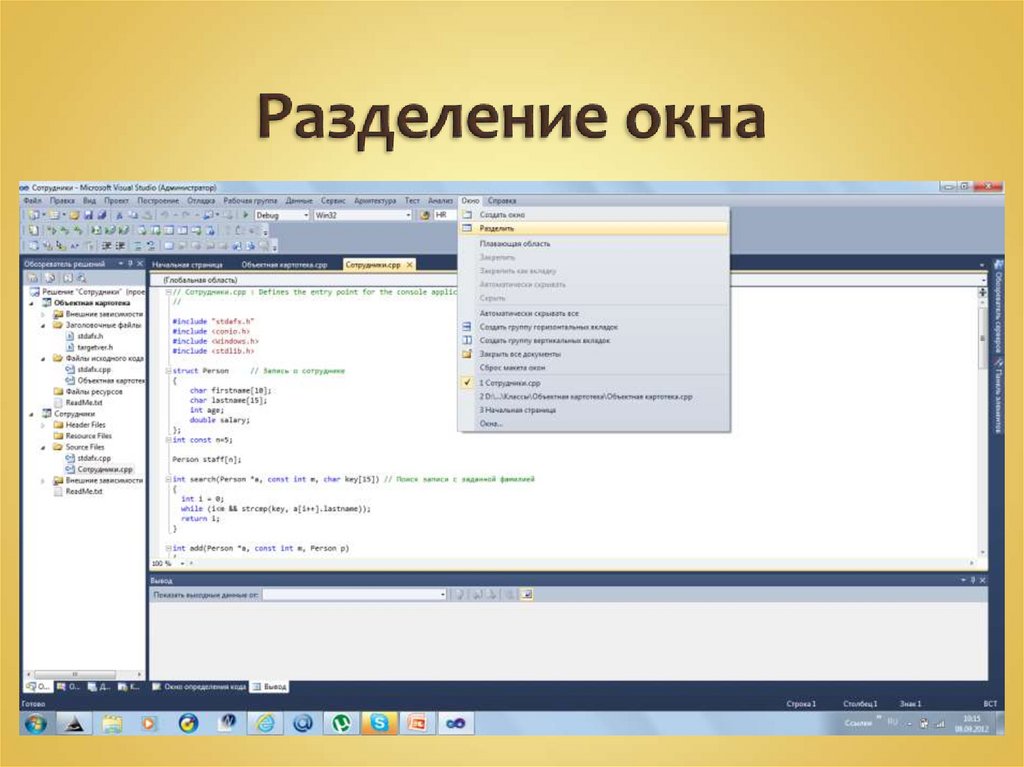Choose 'Создать окно' in the Окно menu
Screen dimensions: 1024x767
(x=594, y=215)
